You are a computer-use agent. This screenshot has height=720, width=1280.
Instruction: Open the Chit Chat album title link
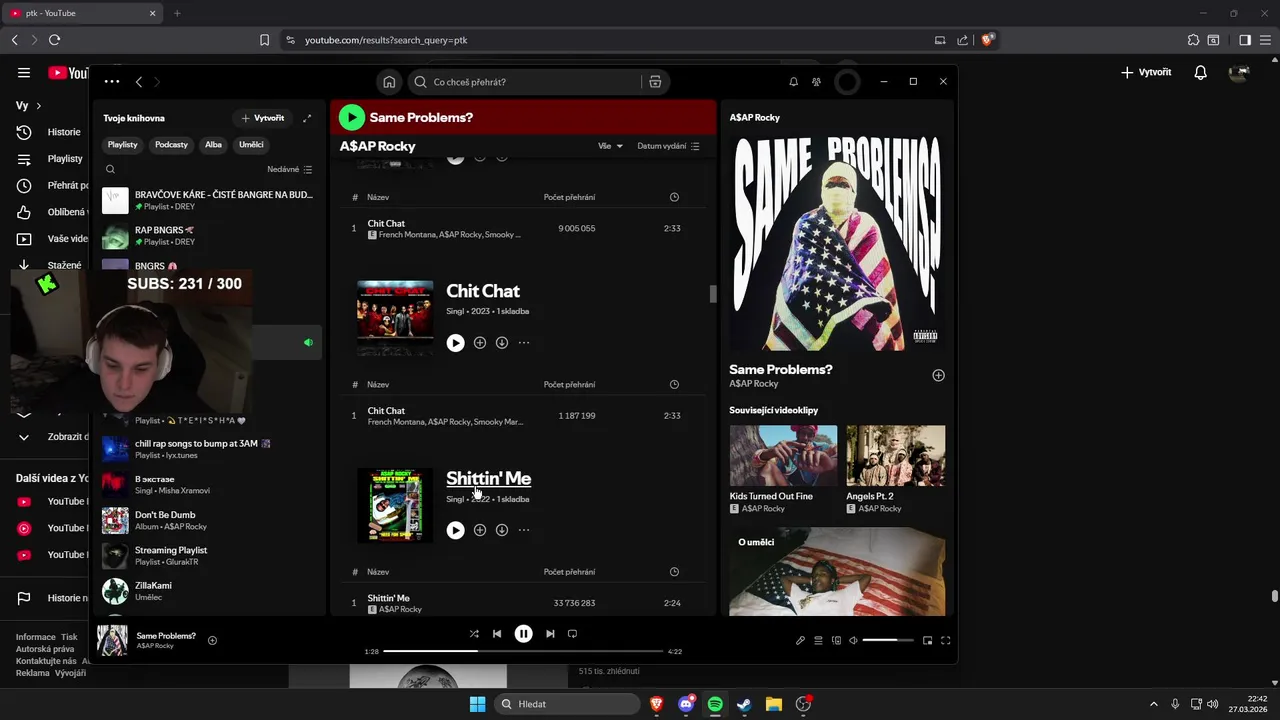click(483, 291)
